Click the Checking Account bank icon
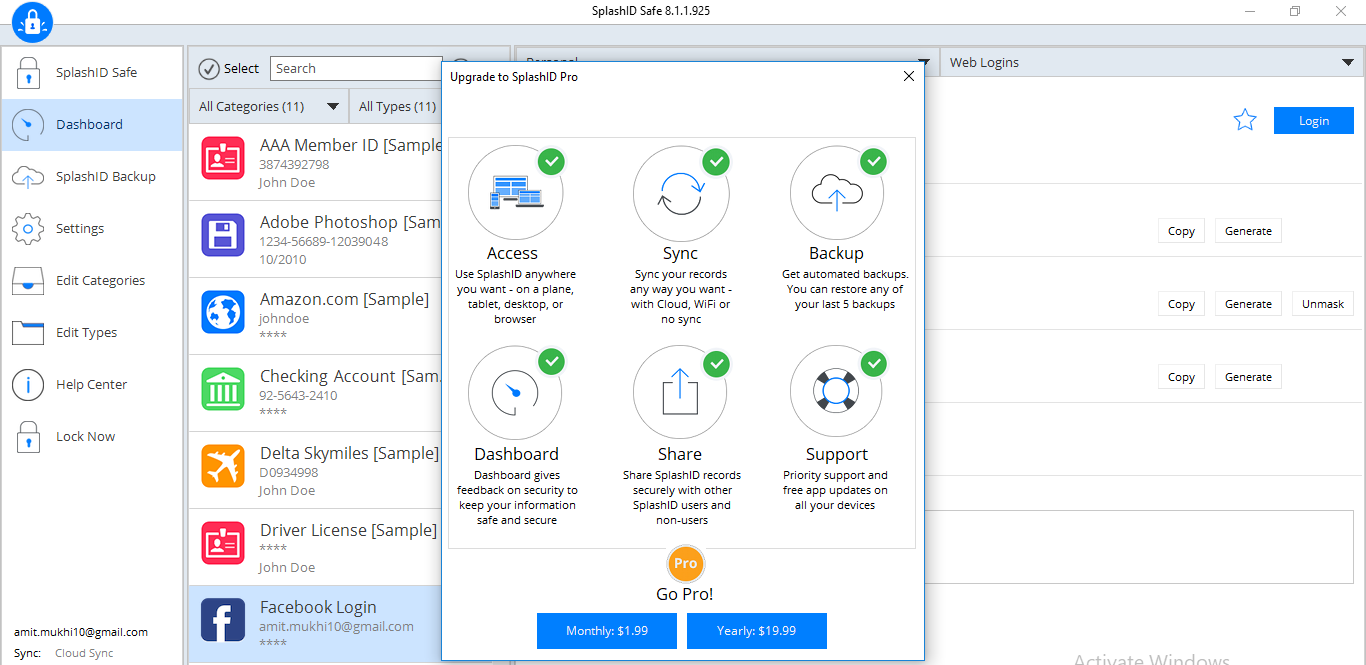 coord(223,388)
